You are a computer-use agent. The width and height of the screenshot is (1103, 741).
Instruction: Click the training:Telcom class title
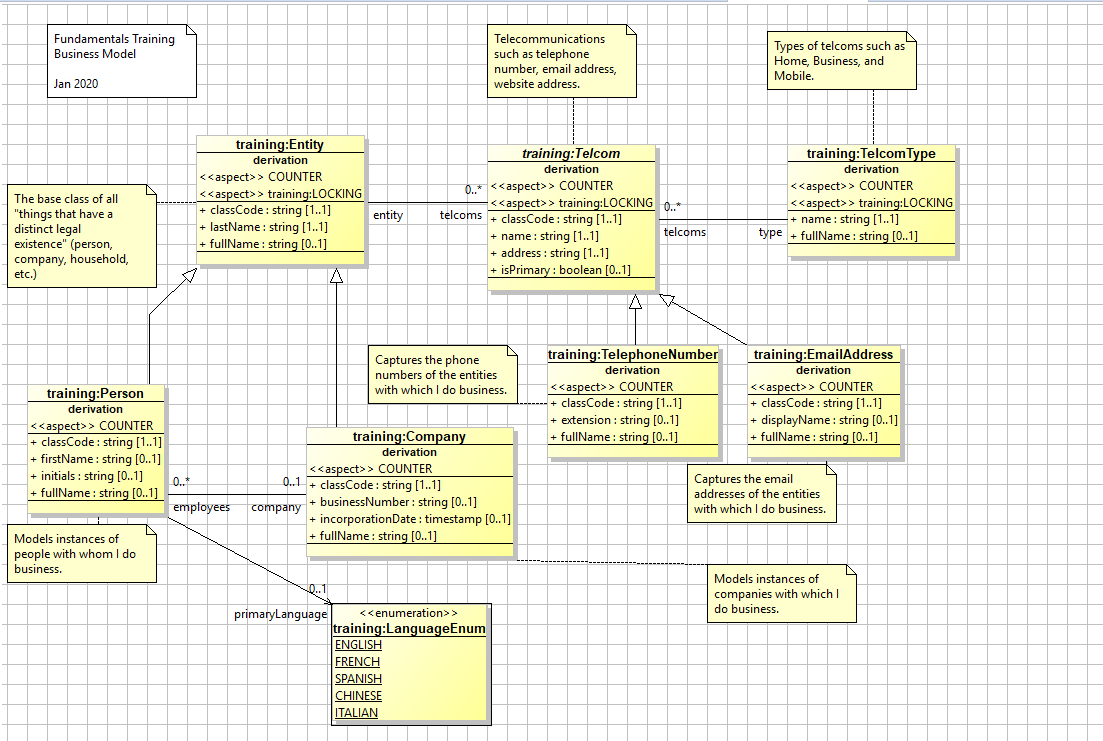(x=571, y=154)
